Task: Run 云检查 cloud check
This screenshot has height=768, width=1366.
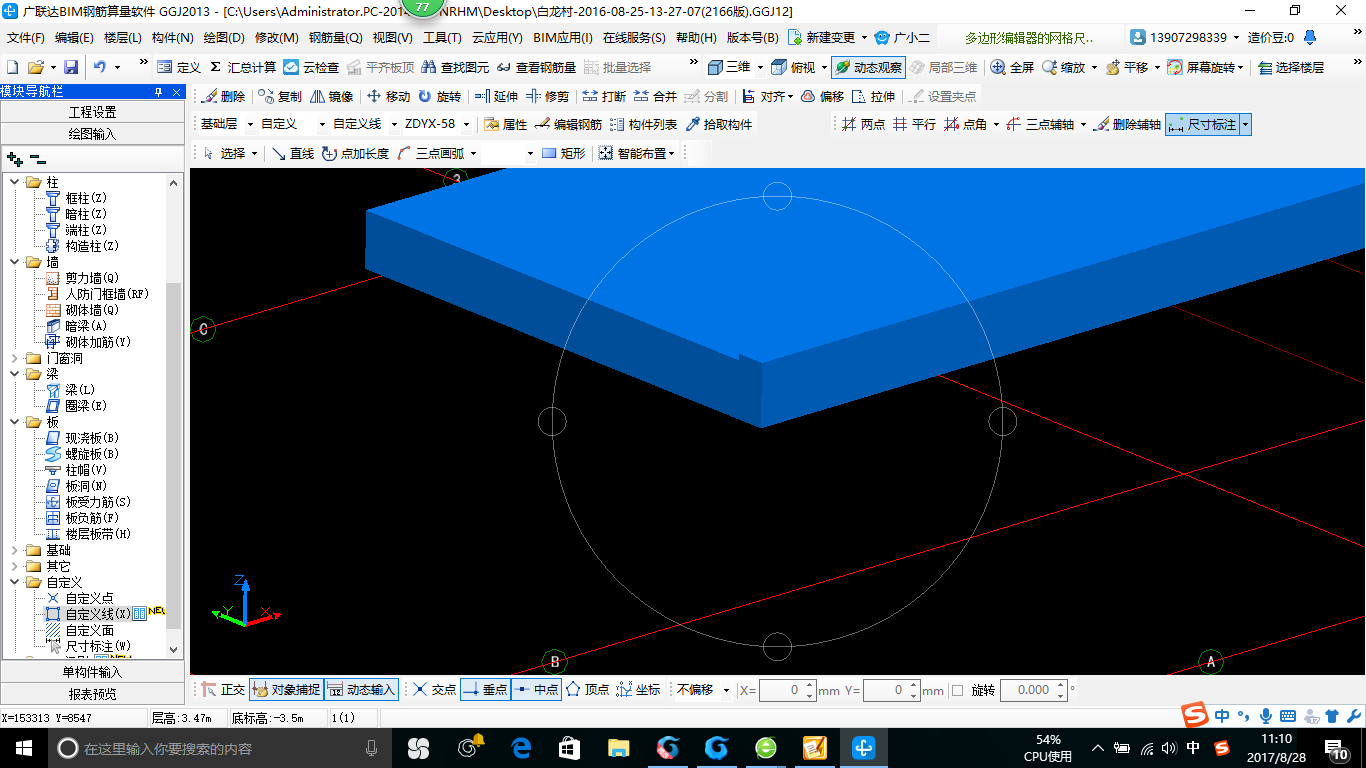Action: tap(311, 67)
